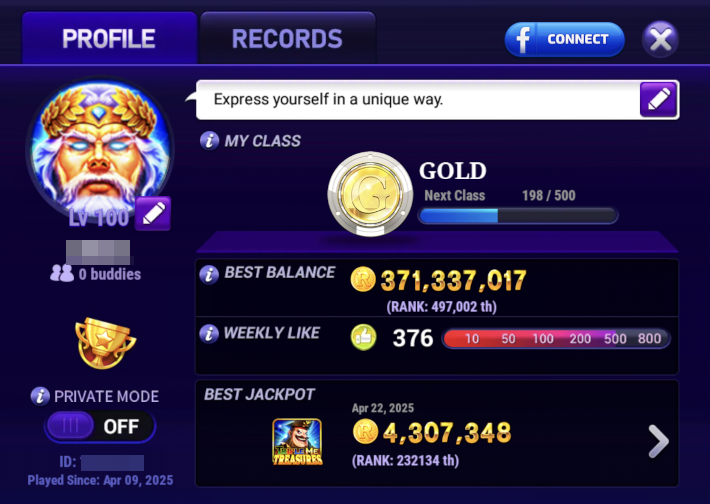Toggle the Private Mode switch
The image size is (710, 504).
click(100, 426)
